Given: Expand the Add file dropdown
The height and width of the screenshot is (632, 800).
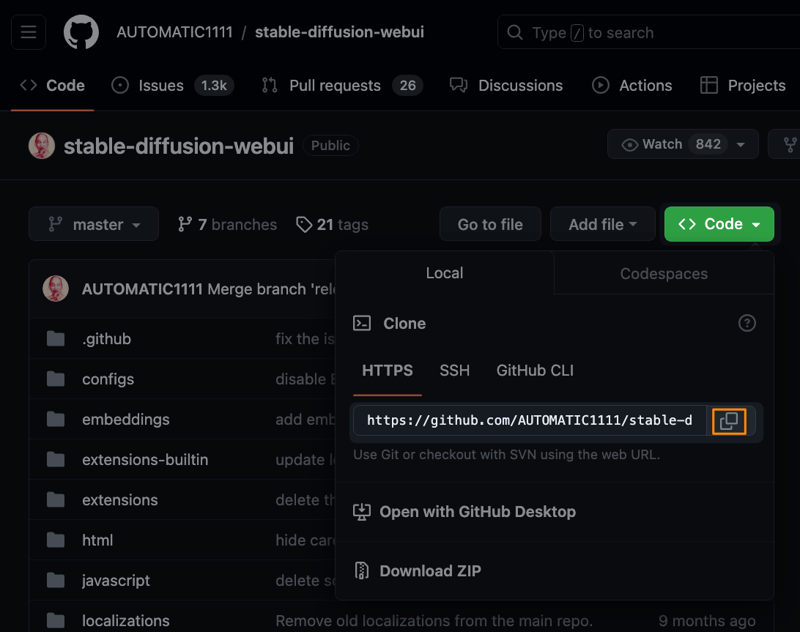Looking at the screenshot, I should [603, 224].
